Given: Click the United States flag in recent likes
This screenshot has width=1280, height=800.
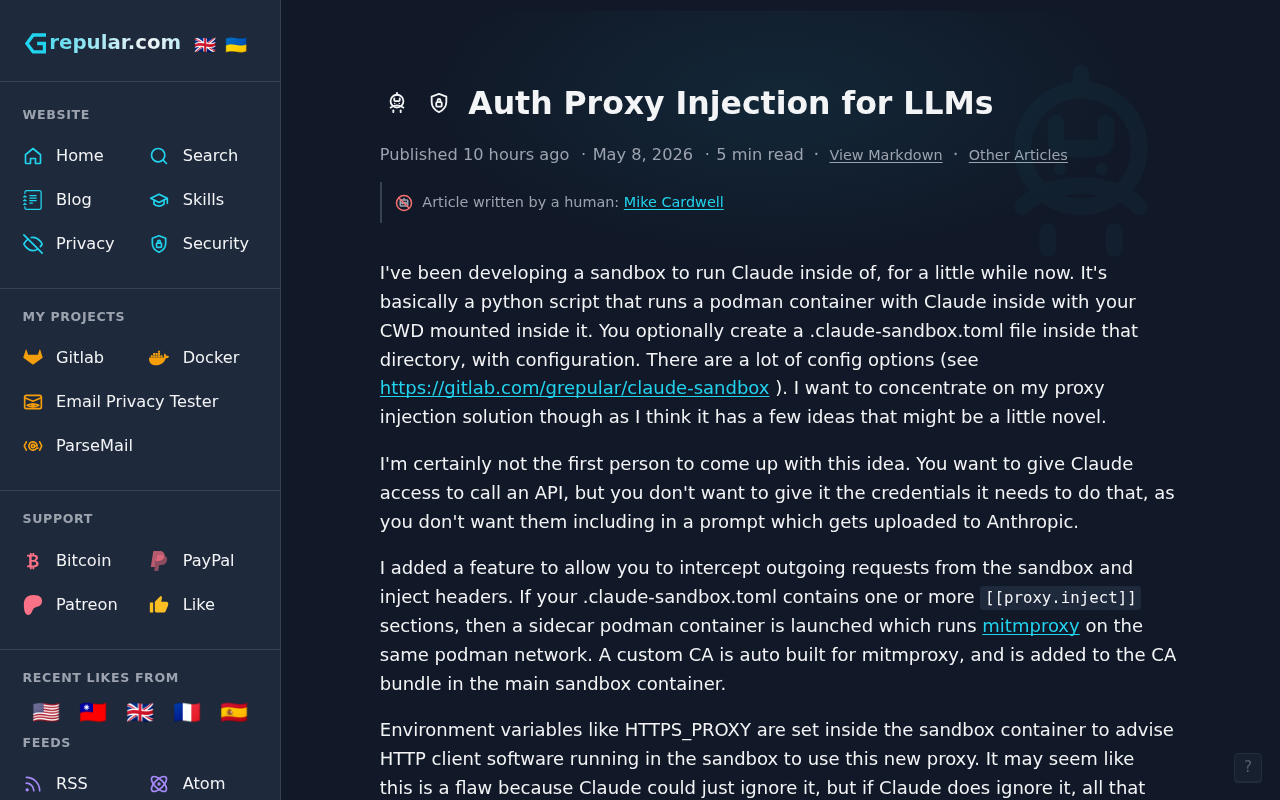Looking at the screenshot, I should tap(46, 713).
